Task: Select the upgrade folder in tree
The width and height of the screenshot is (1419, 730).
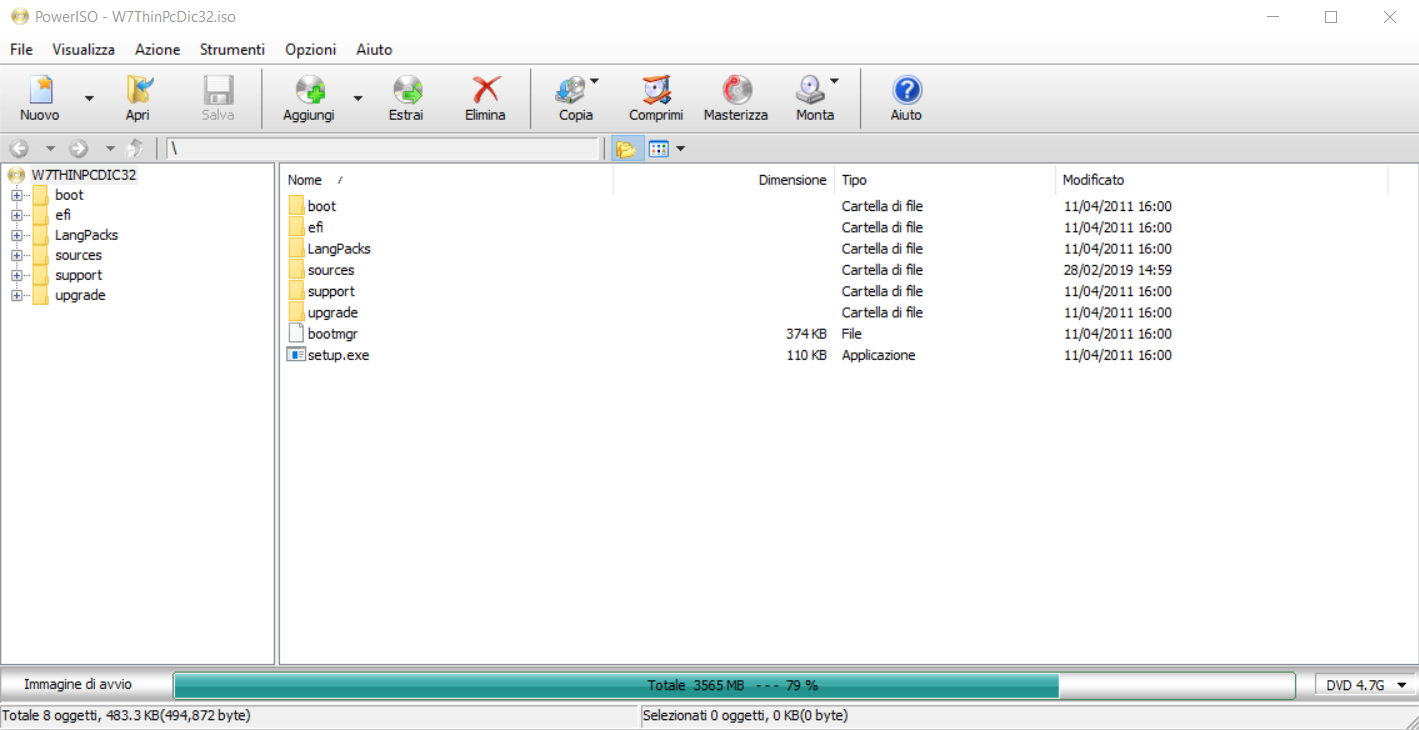Action: pos(80,295)
